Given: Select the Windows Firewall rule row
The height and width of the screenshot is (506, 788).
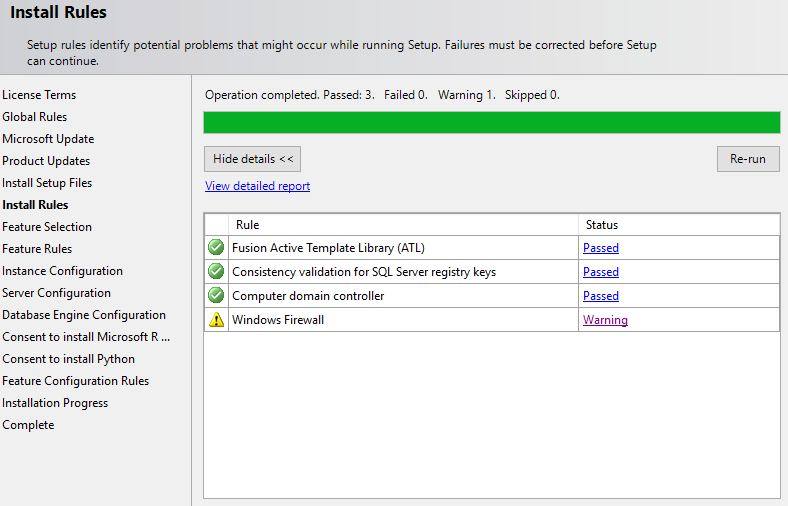Looking at the screenshot, I should tap(492, 320).
